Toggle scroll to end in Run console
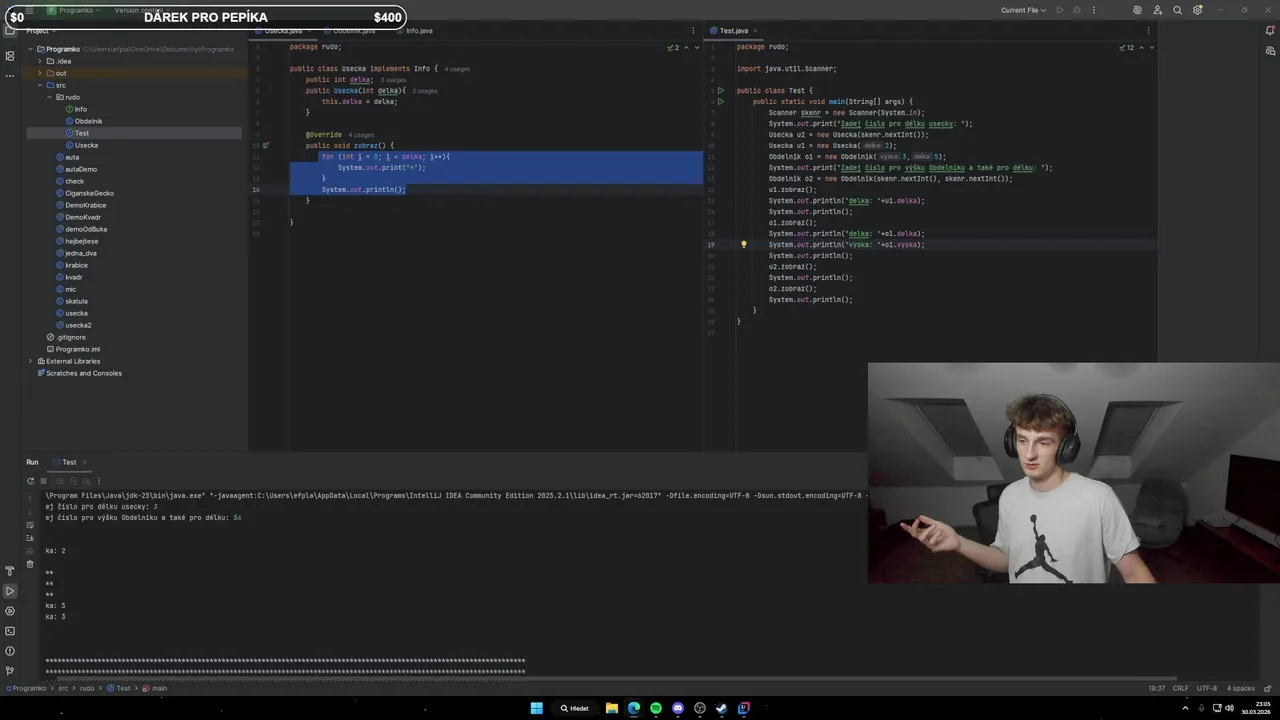This screenshot has width=1280, height=720. click(x=30, y=538)
